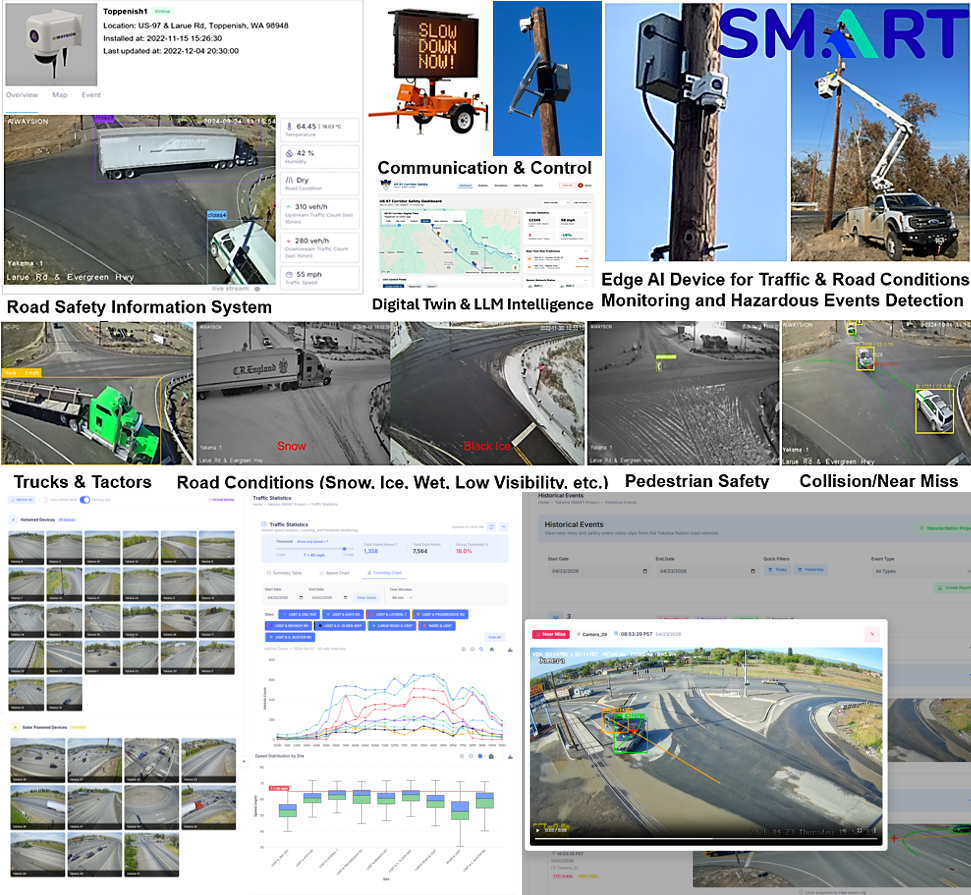Select the Summary Table tab
This screenshot has height=895, width=971.
coord(284,573)
